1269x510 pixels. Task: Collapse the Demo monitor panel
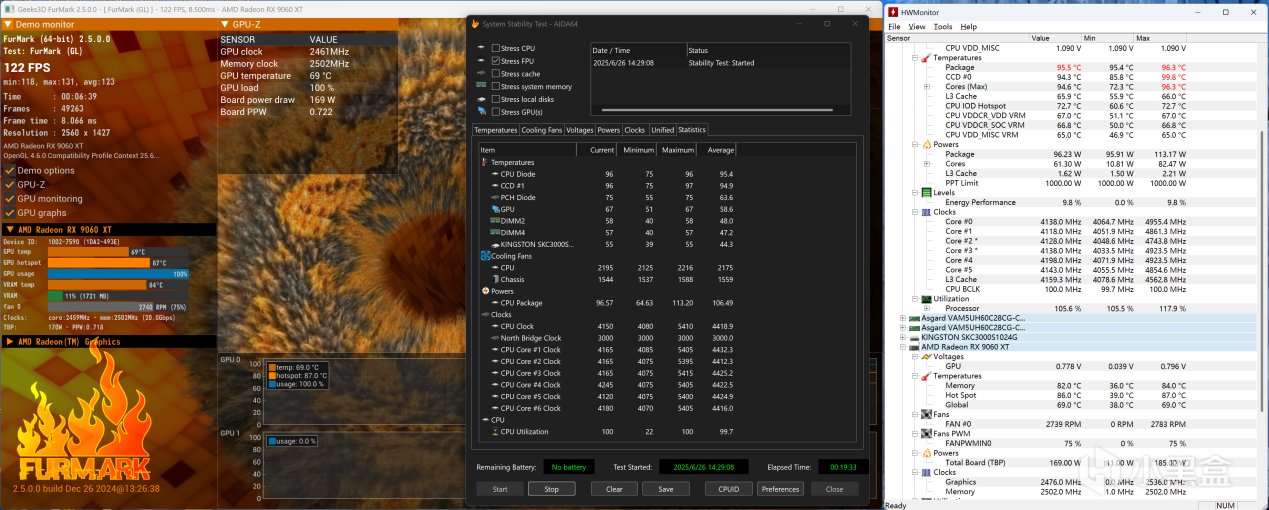[x=6, y=23]
